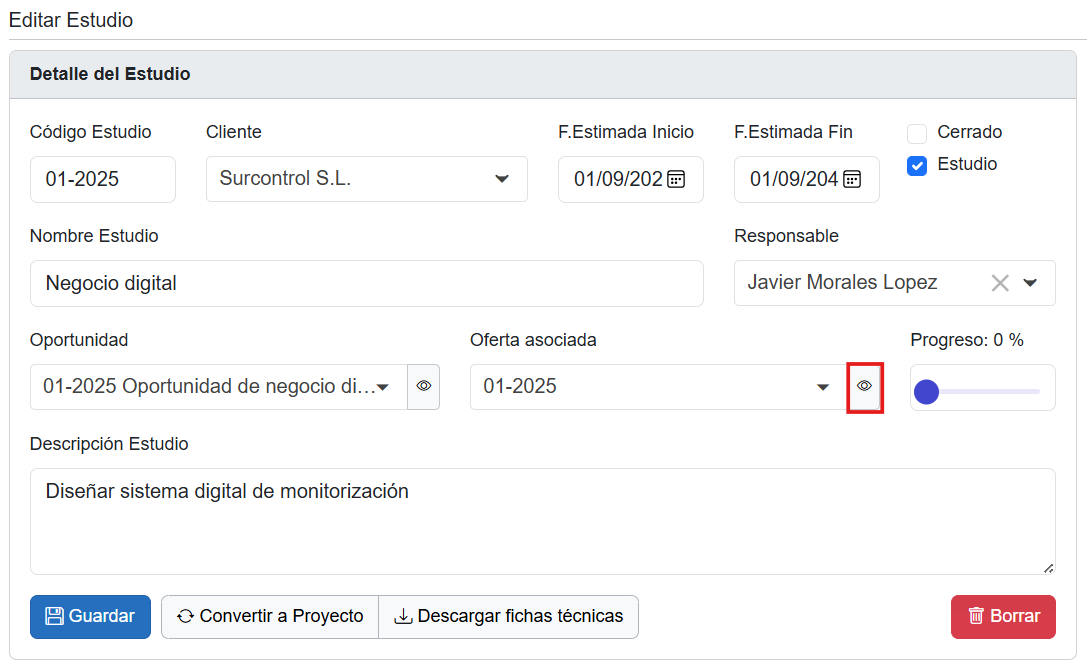Open the Oferta asociada dropdown
The height and width of the screenshot is (670, 1087).
(x=823, y=387)
